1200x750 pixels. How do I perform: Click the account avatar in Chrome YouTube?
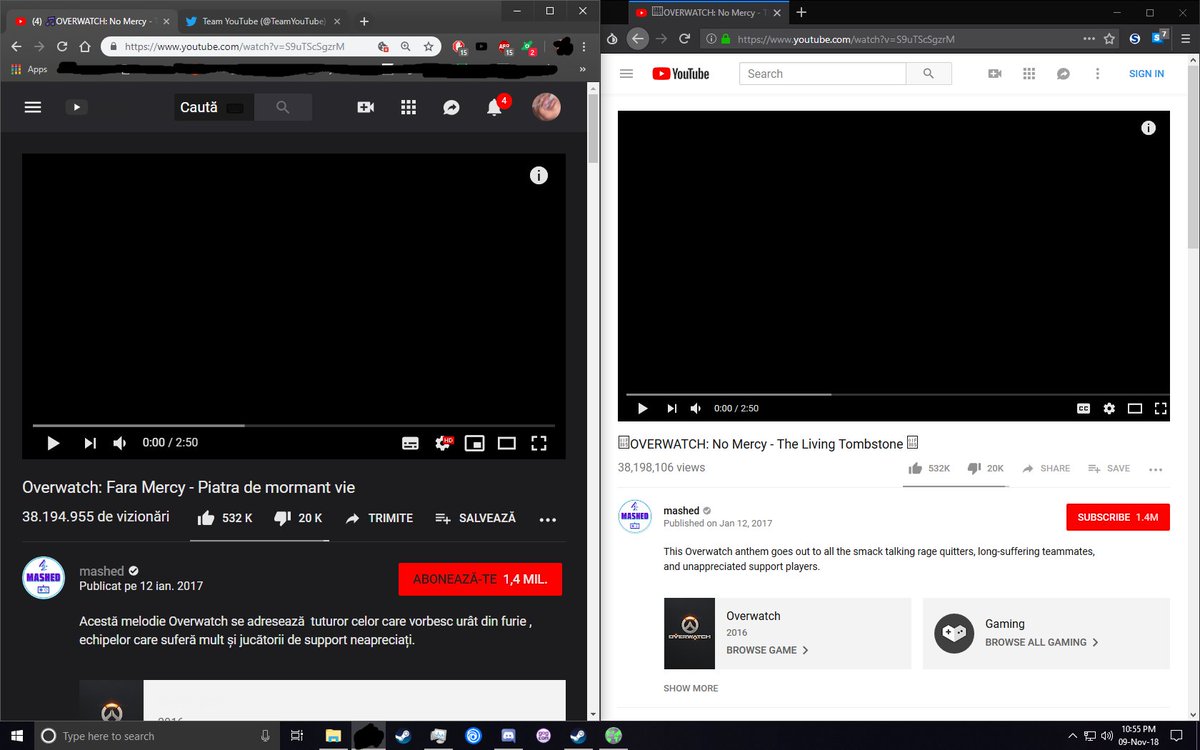[x=546, y=107]
